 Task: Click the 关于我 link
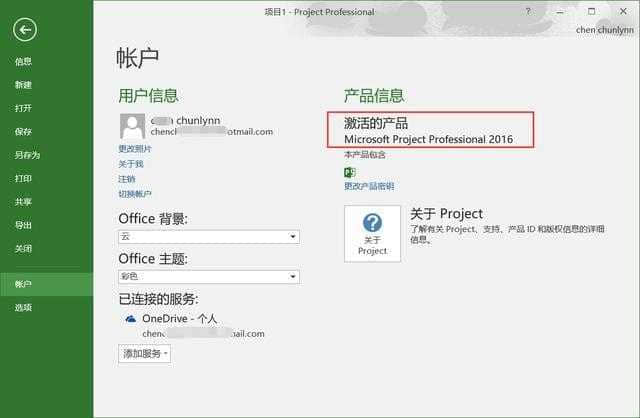[131, 164]
